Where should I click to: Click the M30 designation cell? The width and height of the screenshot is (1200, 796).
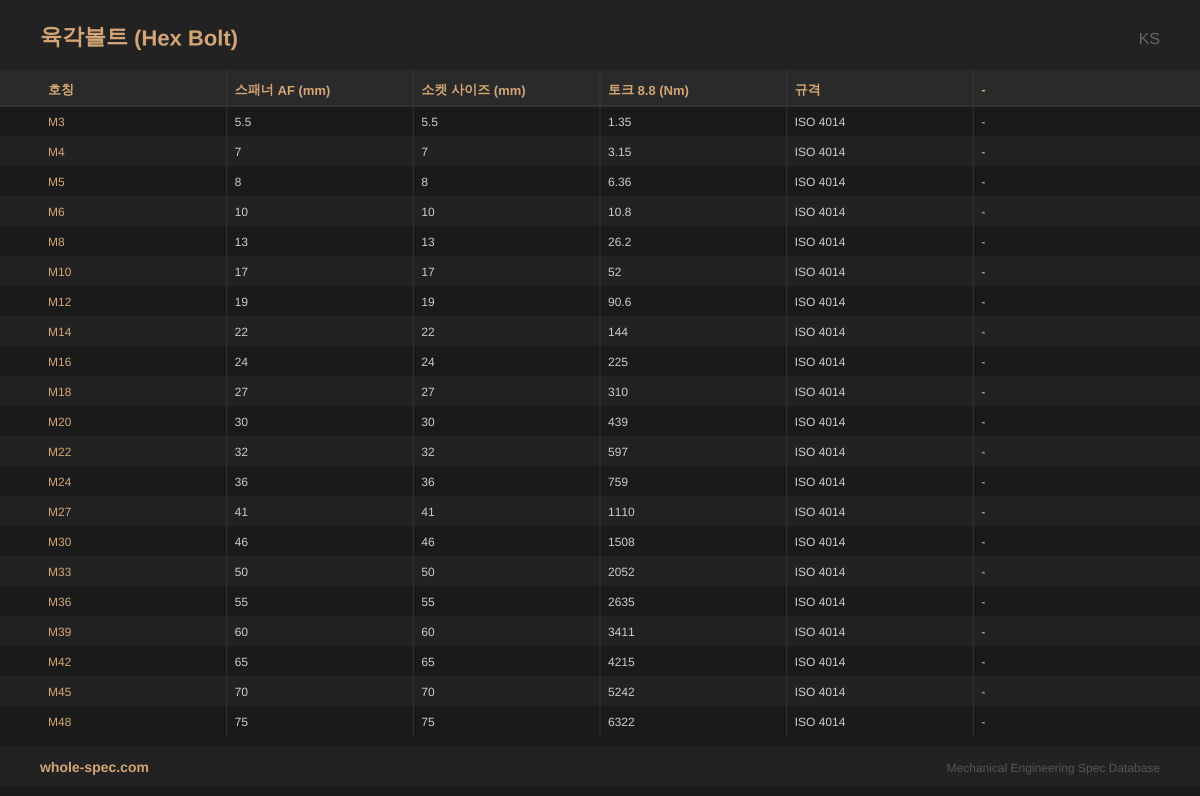(59, 542)
